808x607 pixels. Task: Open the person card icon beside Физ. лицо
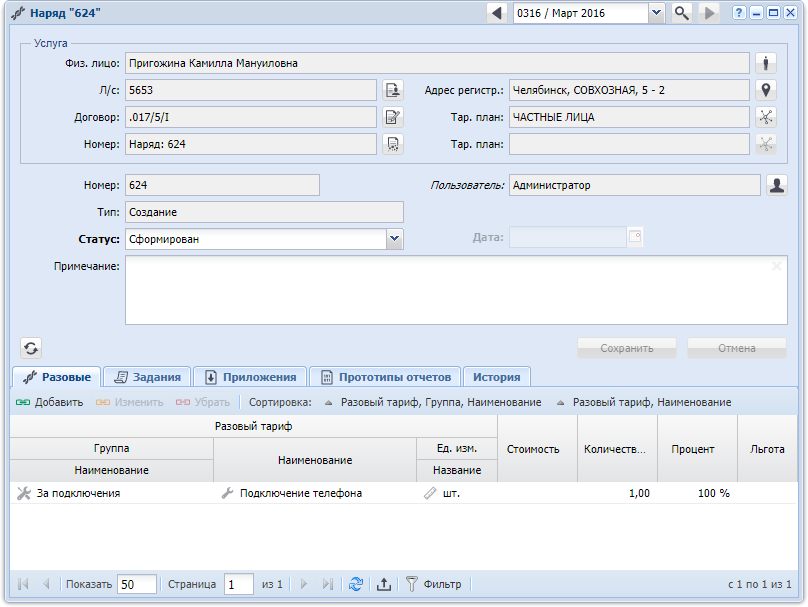pos(766,63)
